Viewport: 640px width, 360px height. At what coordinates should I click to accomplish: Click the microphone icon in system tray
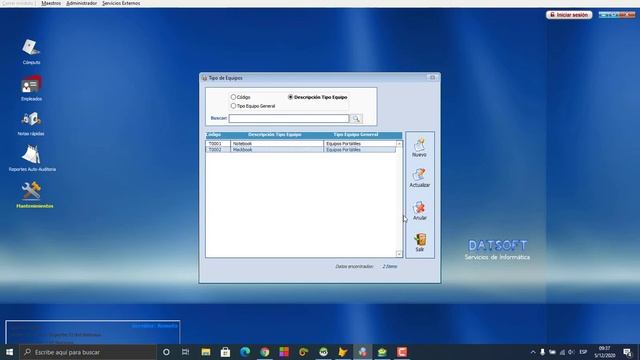click(542, 352)
